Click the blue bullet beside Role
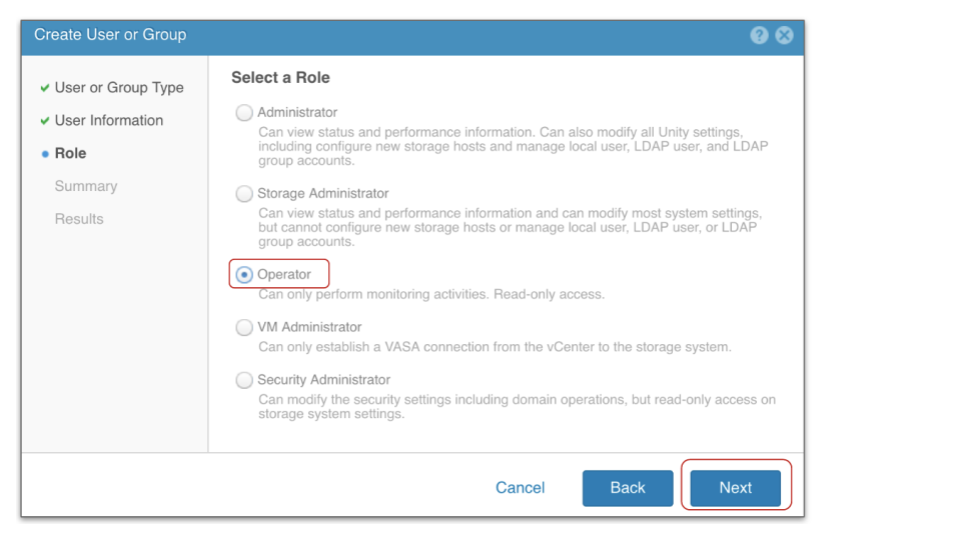 click(45, 154)
